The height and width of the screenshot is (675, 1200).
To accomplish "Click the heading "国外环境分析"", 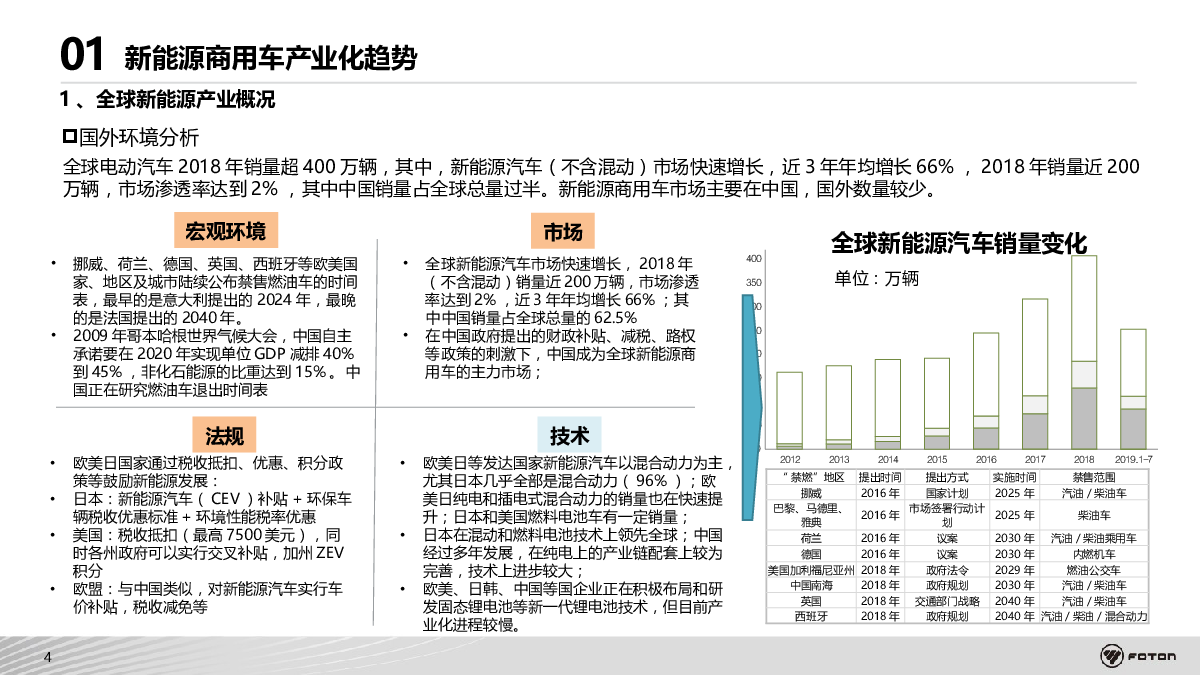I will click(131, 136).
